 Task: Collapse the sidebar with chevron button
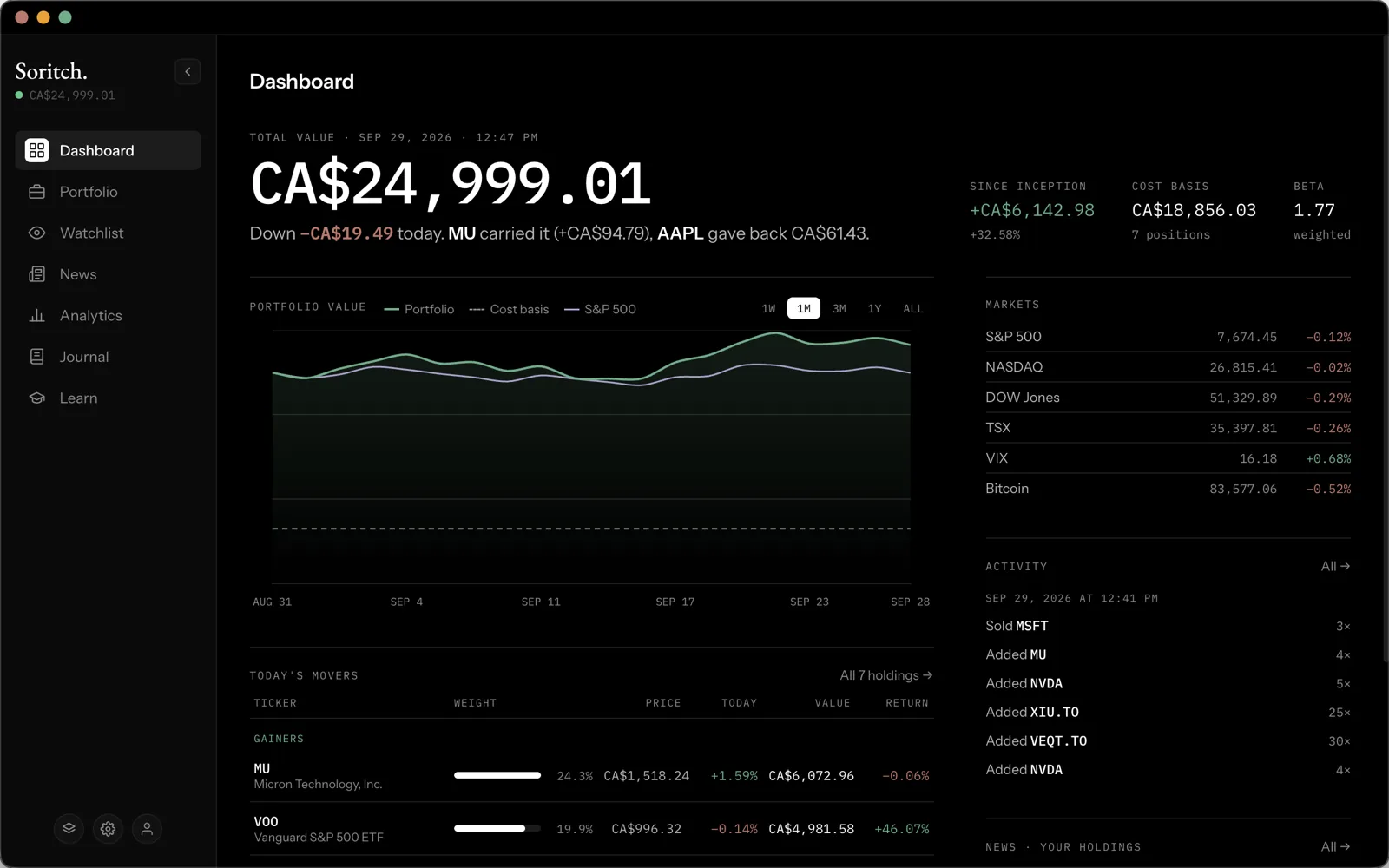(188, 71)
